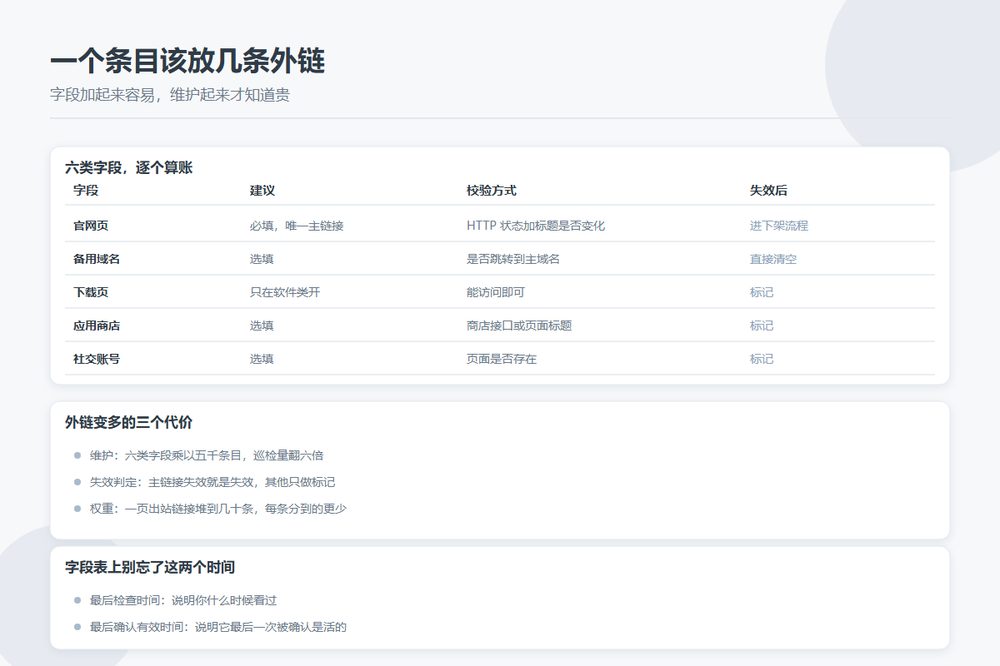Click 选填 in the 应用商店 row
The height and width of the screenshot is (666, 1000).
[x=261, y=325]
